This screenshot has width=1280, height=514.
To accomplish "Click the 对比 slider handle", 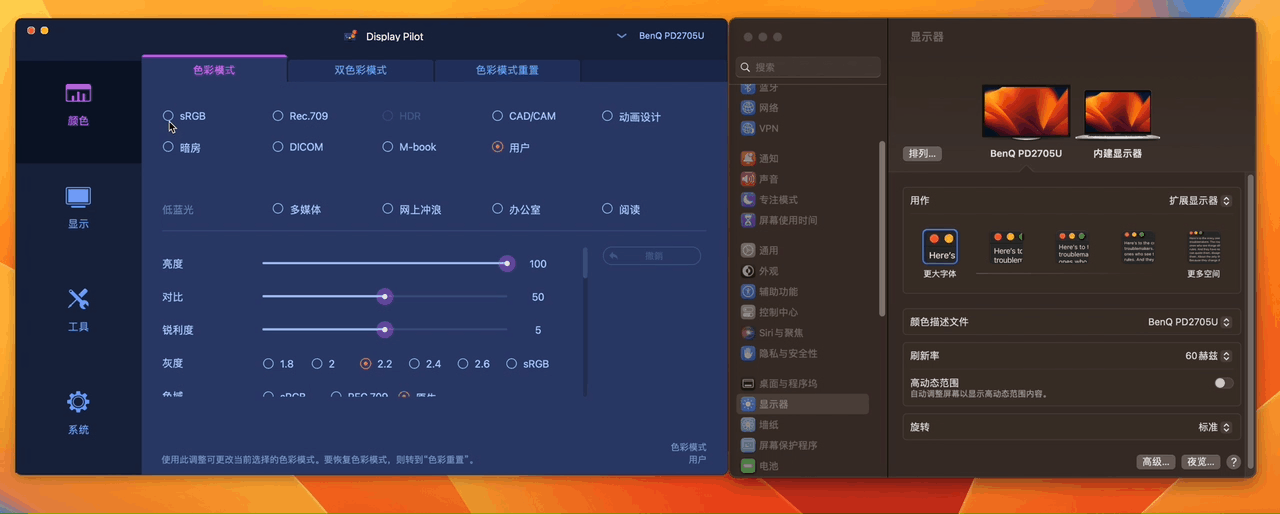I will (385, 297).
